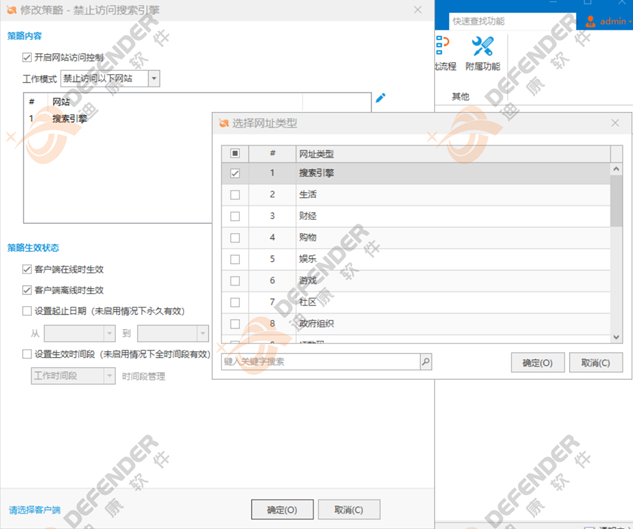This screenshot has height=529, width=633.
Task: Open the 工作时间段 dropdown
Action: click(109, 376)
